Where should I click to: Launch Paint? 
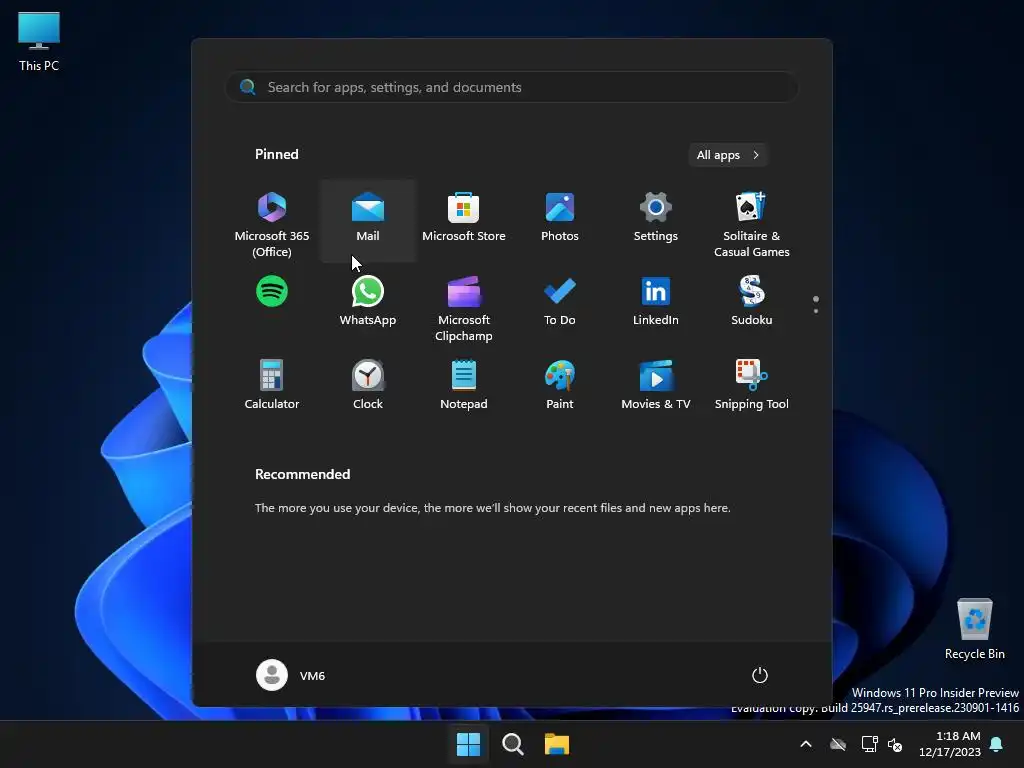[560, 385]
